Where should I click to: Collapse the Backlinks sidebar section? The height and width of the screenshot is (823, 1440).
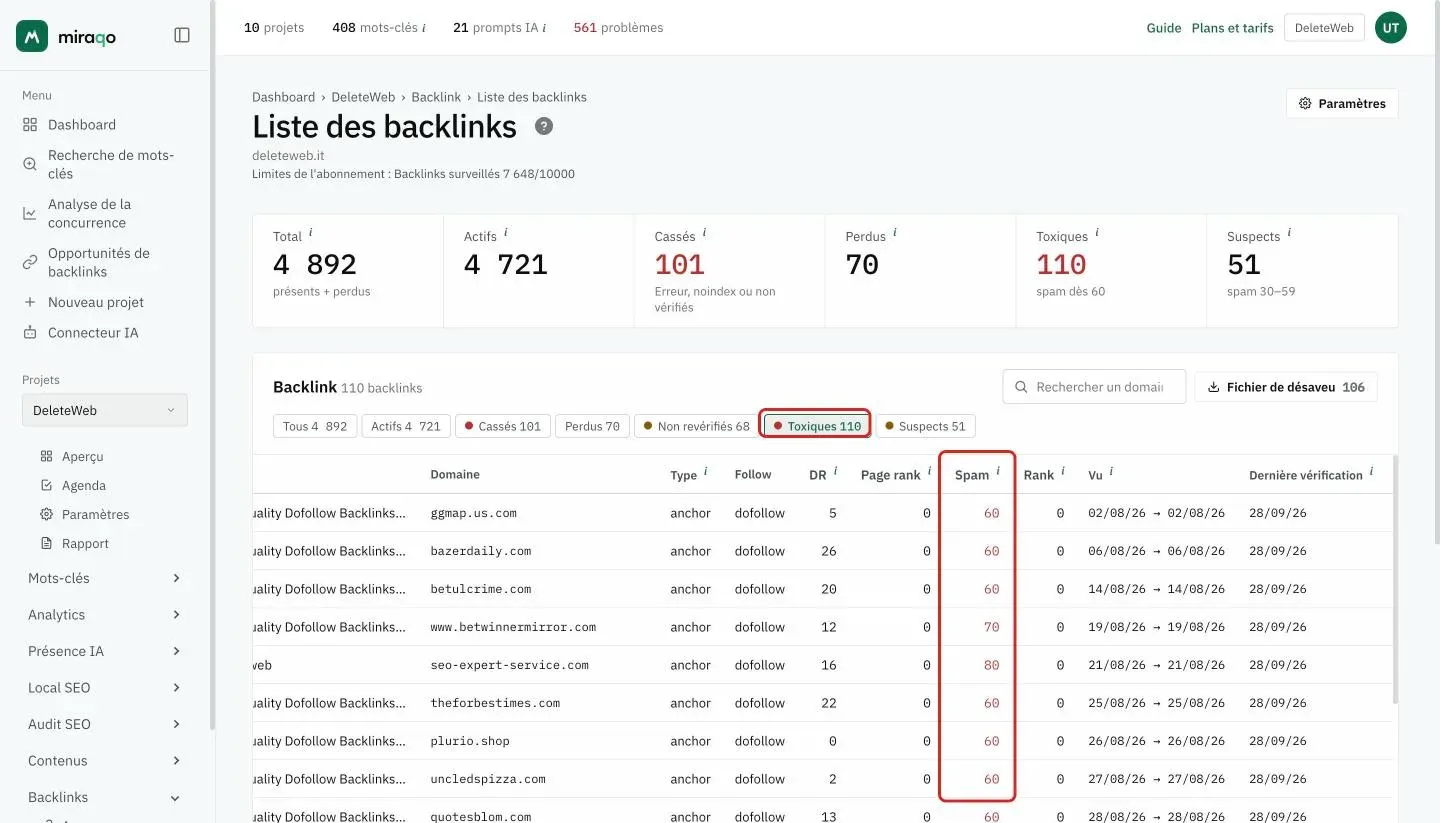[104, 797]
